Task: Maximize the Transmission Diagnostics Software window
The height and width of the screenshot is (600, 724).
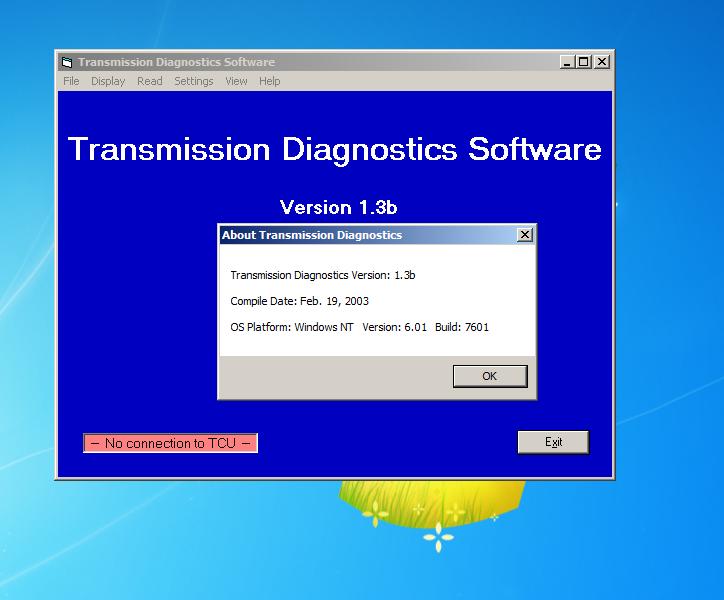Action: coord(584,62)
